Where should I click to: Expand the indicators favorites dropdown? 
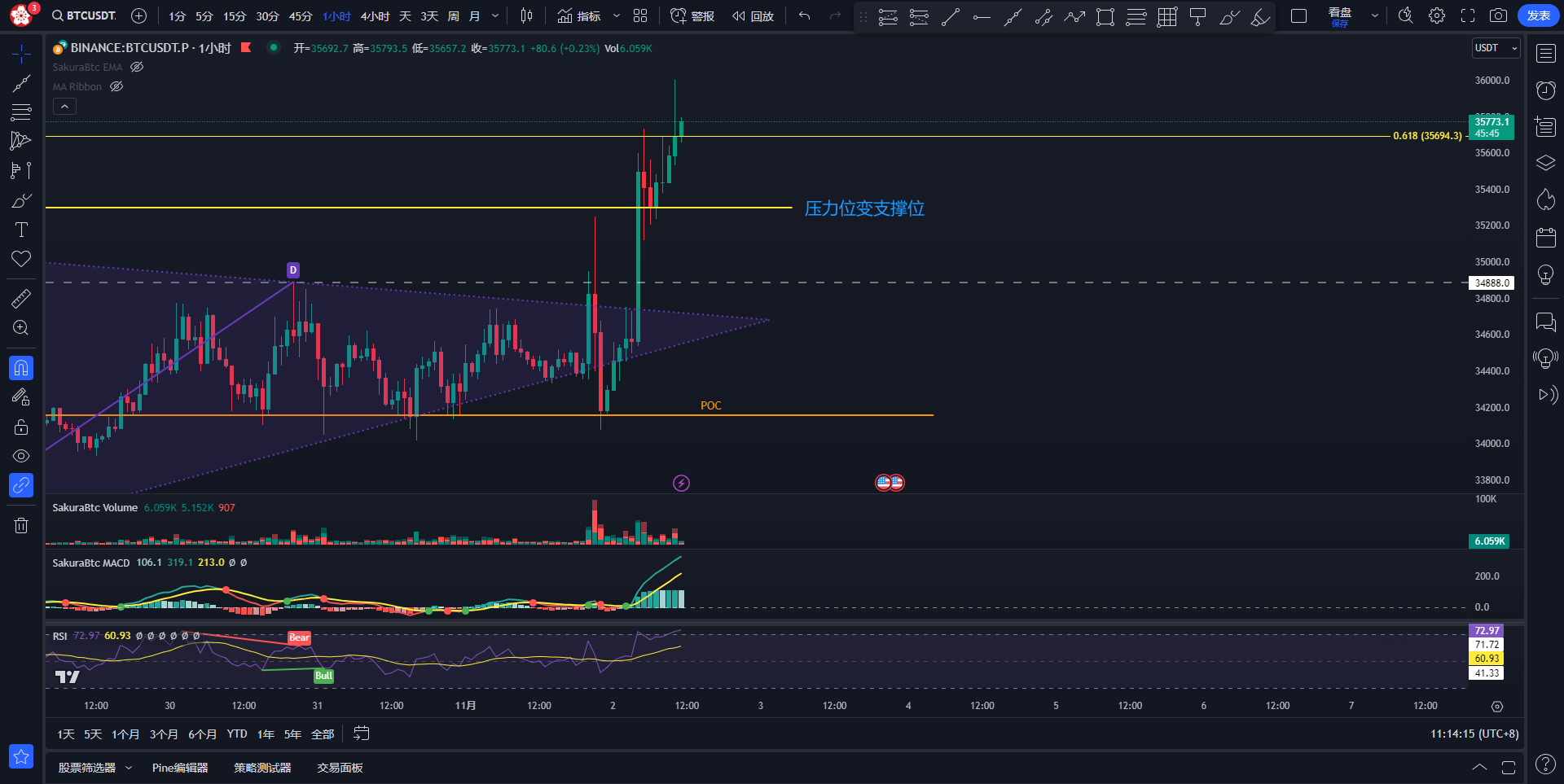click(617, 15)
